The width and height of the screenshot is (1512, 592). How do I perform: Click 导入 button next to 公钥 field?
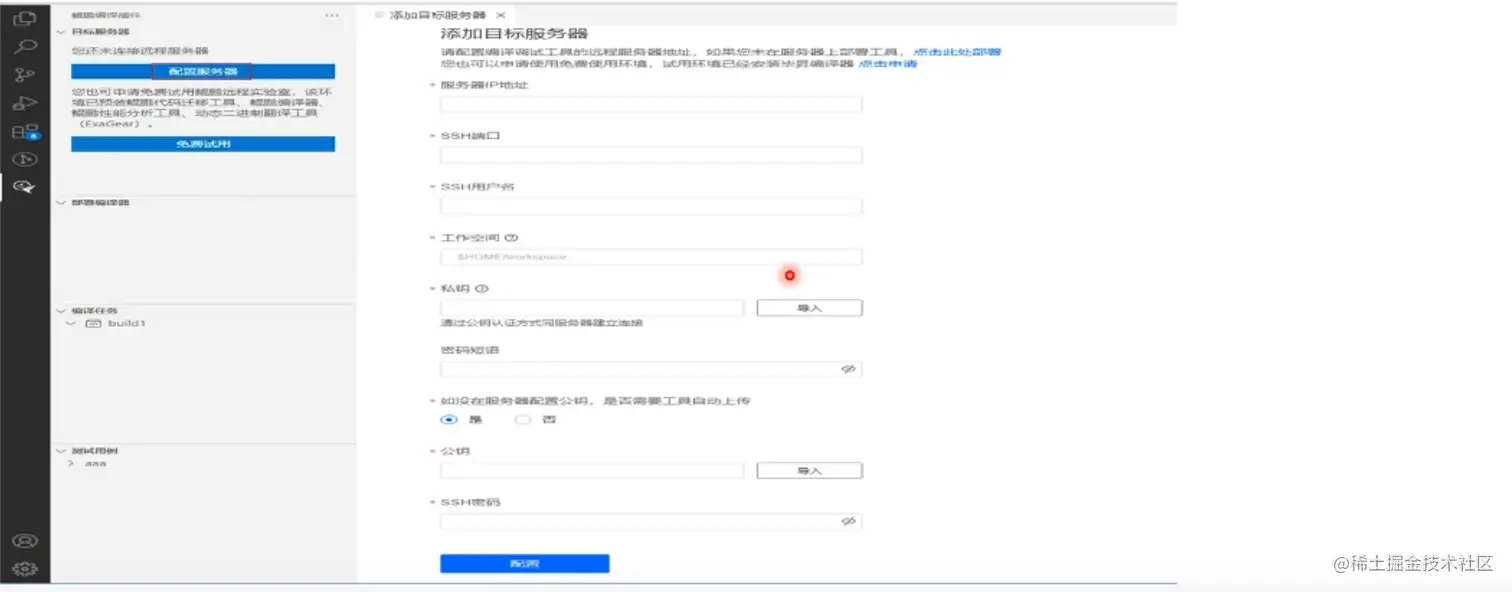(x=809, y=470)
